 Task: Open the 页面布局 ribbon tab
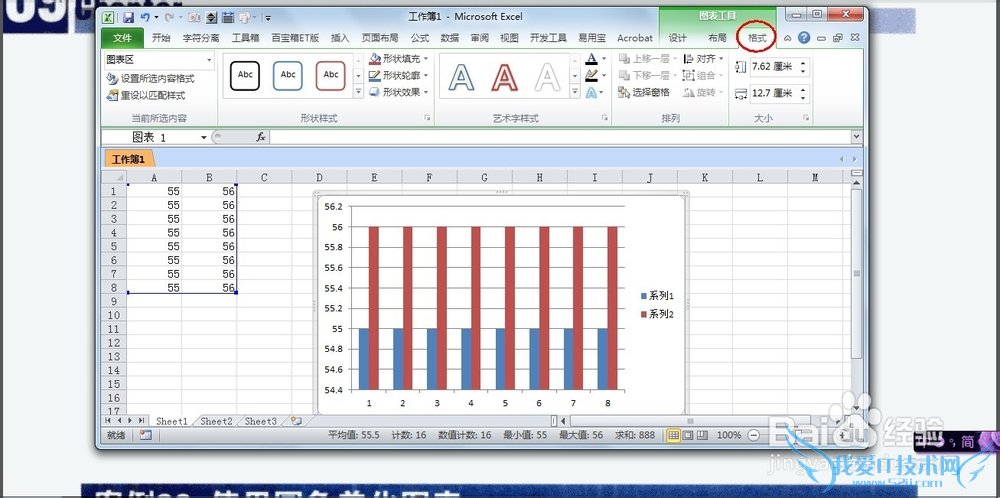click(380, 38)
